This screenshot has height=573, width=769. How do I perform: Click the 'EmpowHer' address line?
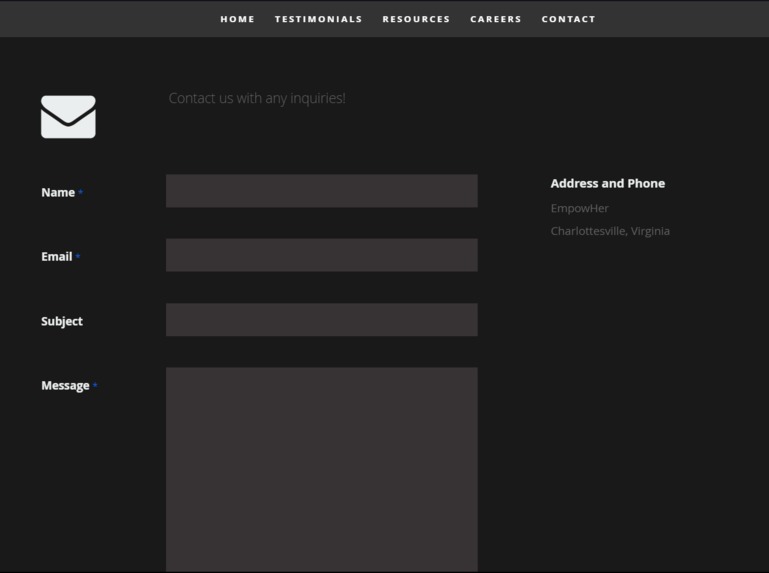coord(579,208)
